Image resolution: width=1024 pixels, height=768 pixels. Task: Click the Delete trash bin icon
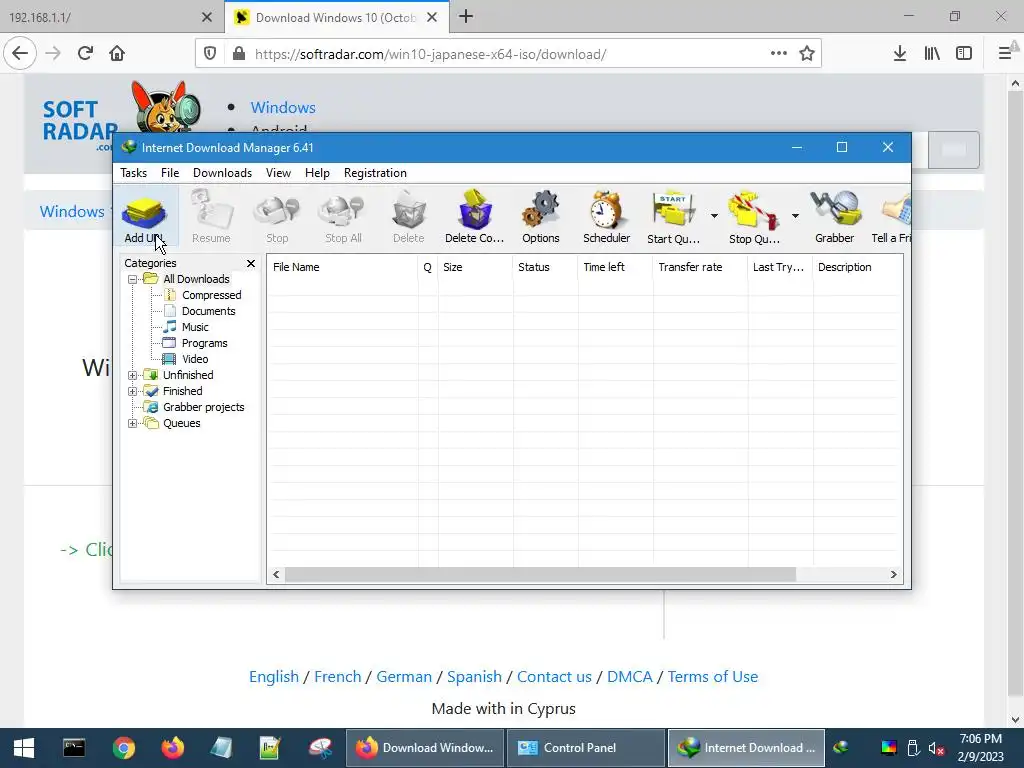tap(409, 218)
